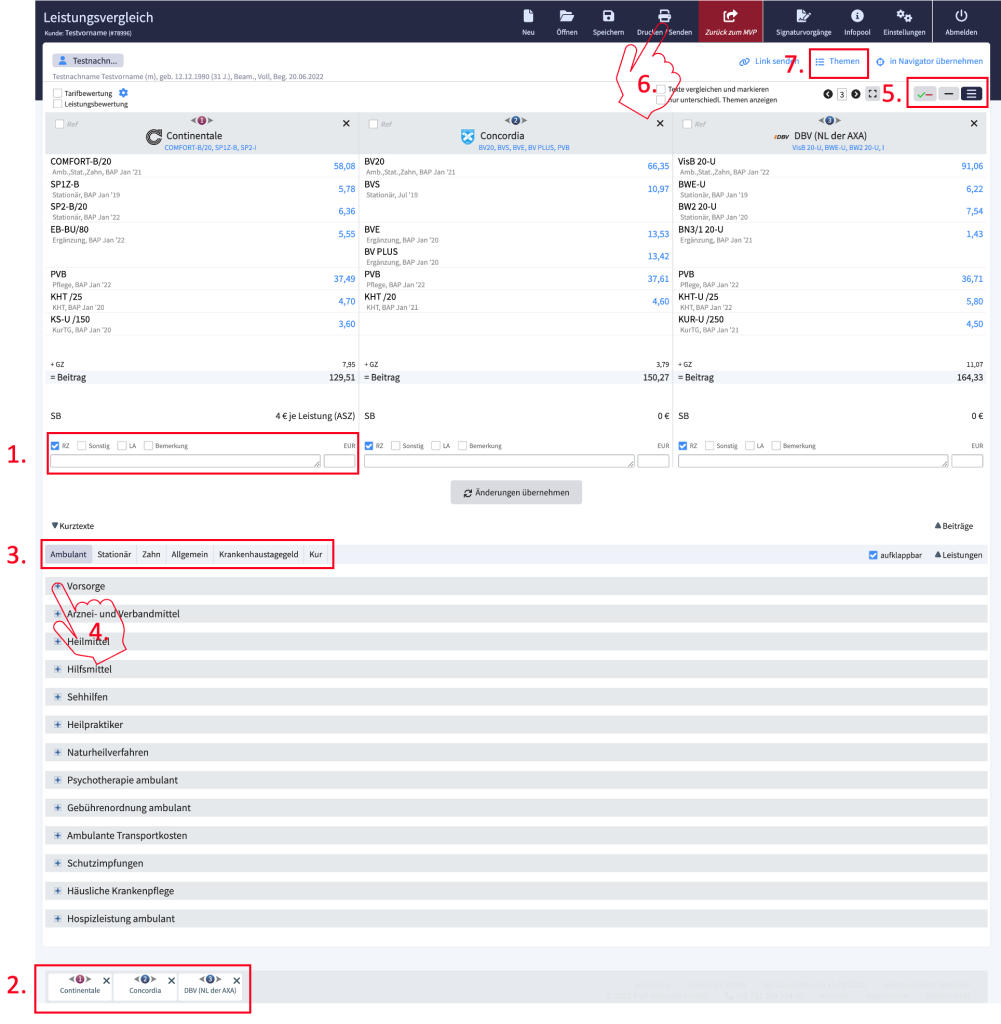Image resolution: width=1001 pixels, height=1024 pixels.
Task: Toggle the fullscreen expand icon
Action: click(x=872, y=94)
